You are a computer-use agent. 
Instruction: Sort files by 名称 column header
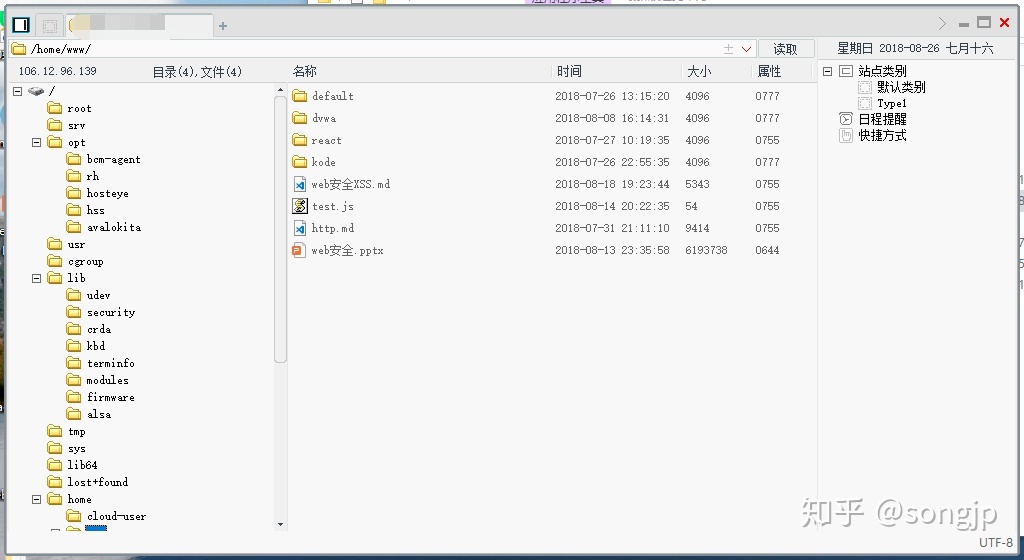(305, 71)
